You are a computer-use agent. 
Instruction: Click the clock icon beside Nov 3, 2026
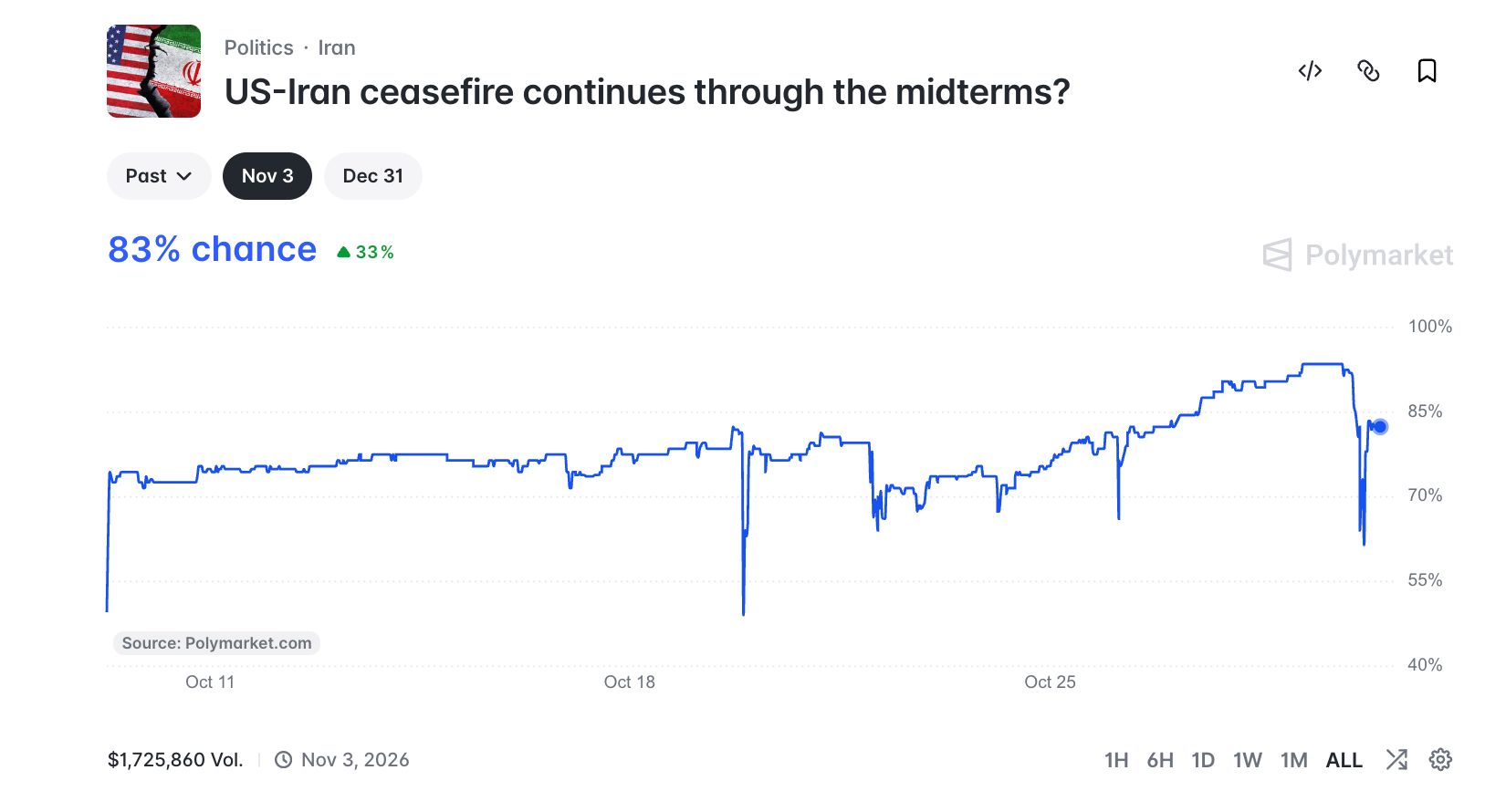284,760
